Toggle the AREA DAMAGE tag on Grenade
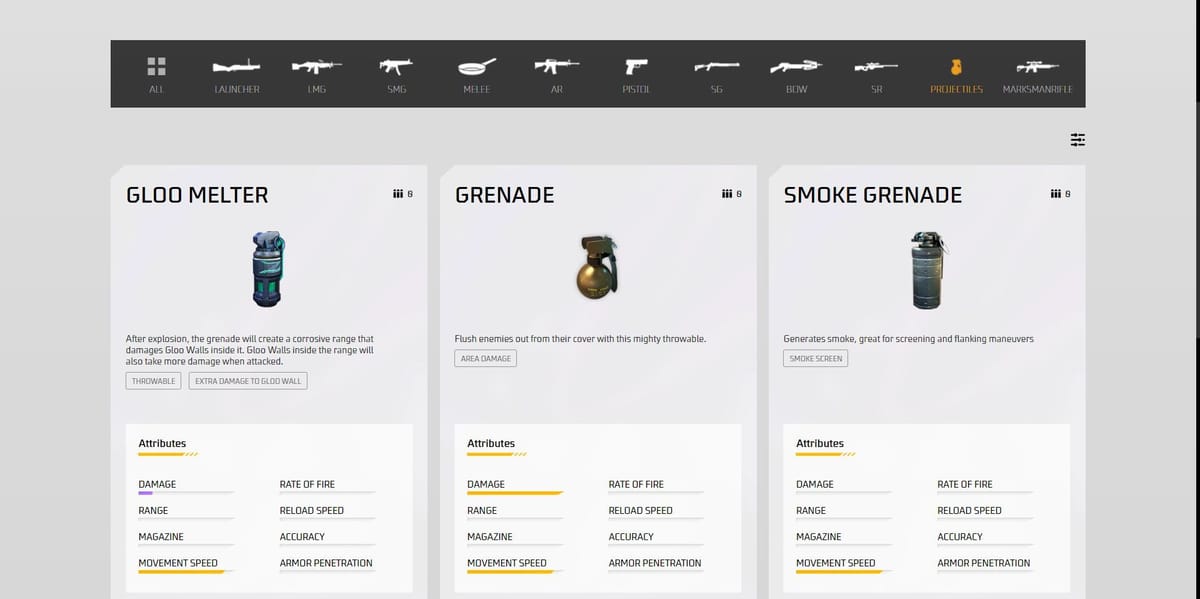This screenshot has width=1200, height=599. tap(485, 358)
